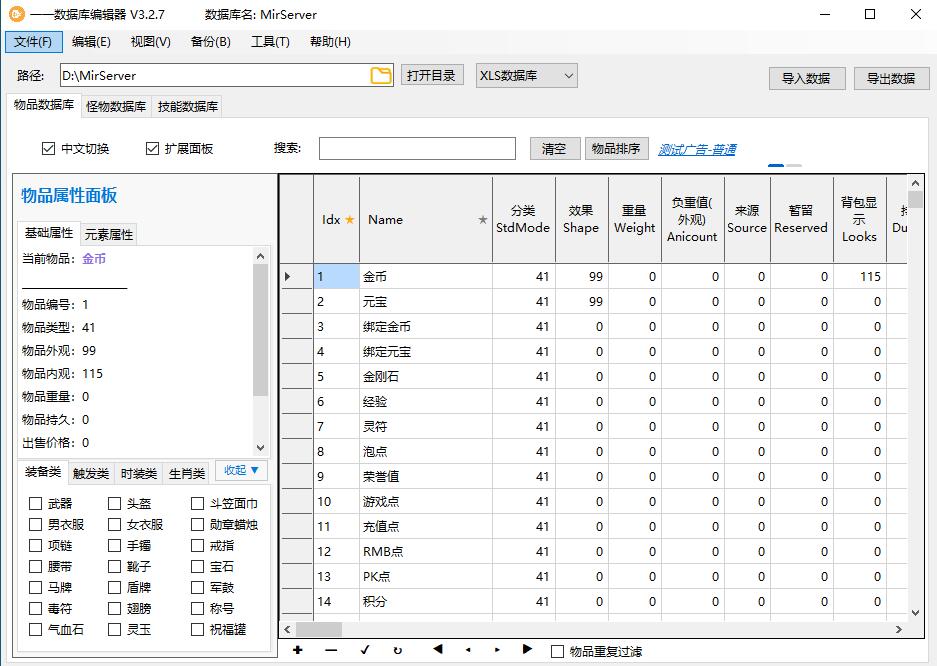
Task: Click the 分类 StdMode column header
Action: pos(523,219)
